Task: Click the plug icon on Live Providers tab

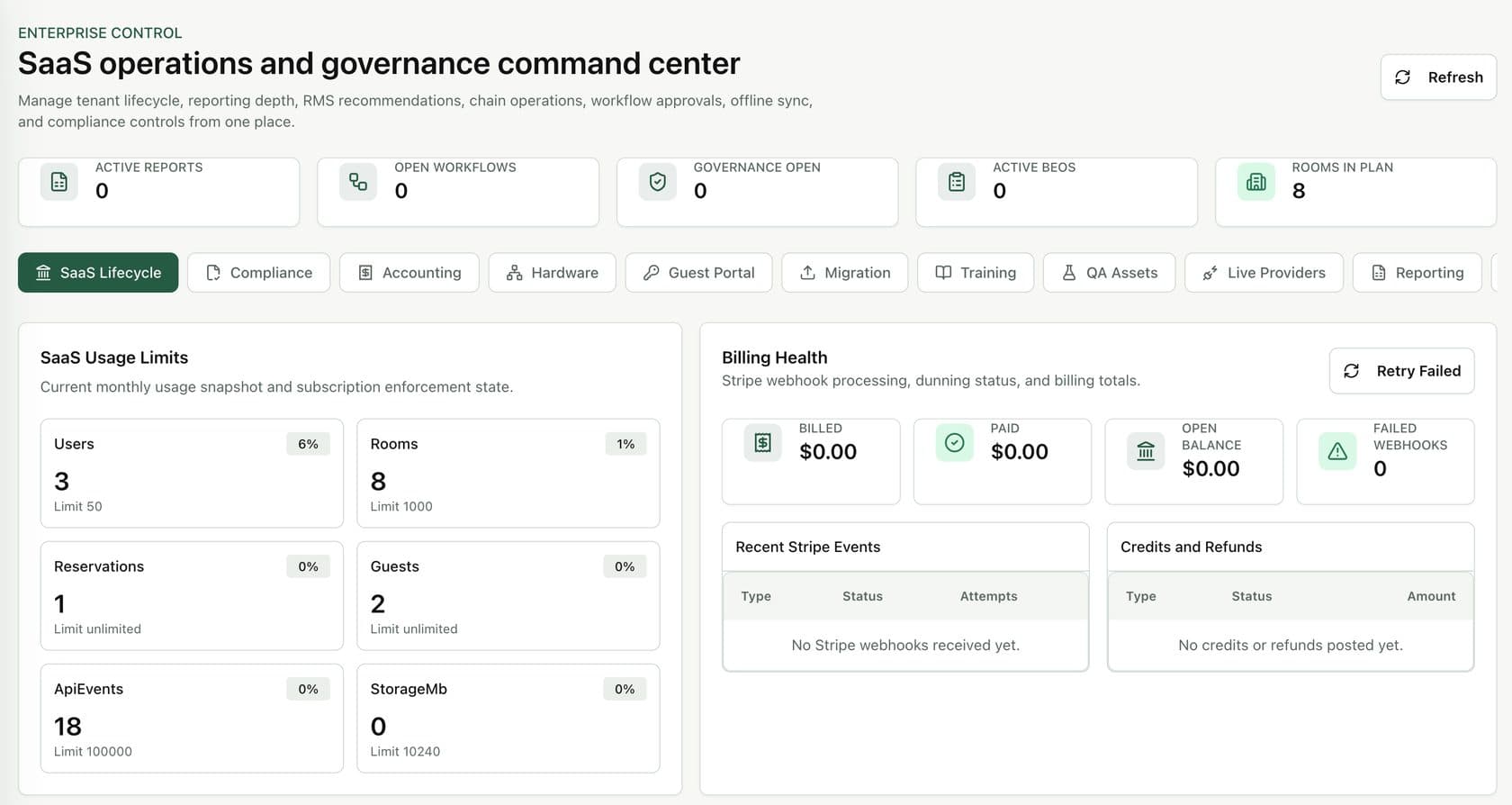Action: (1210, 273)
